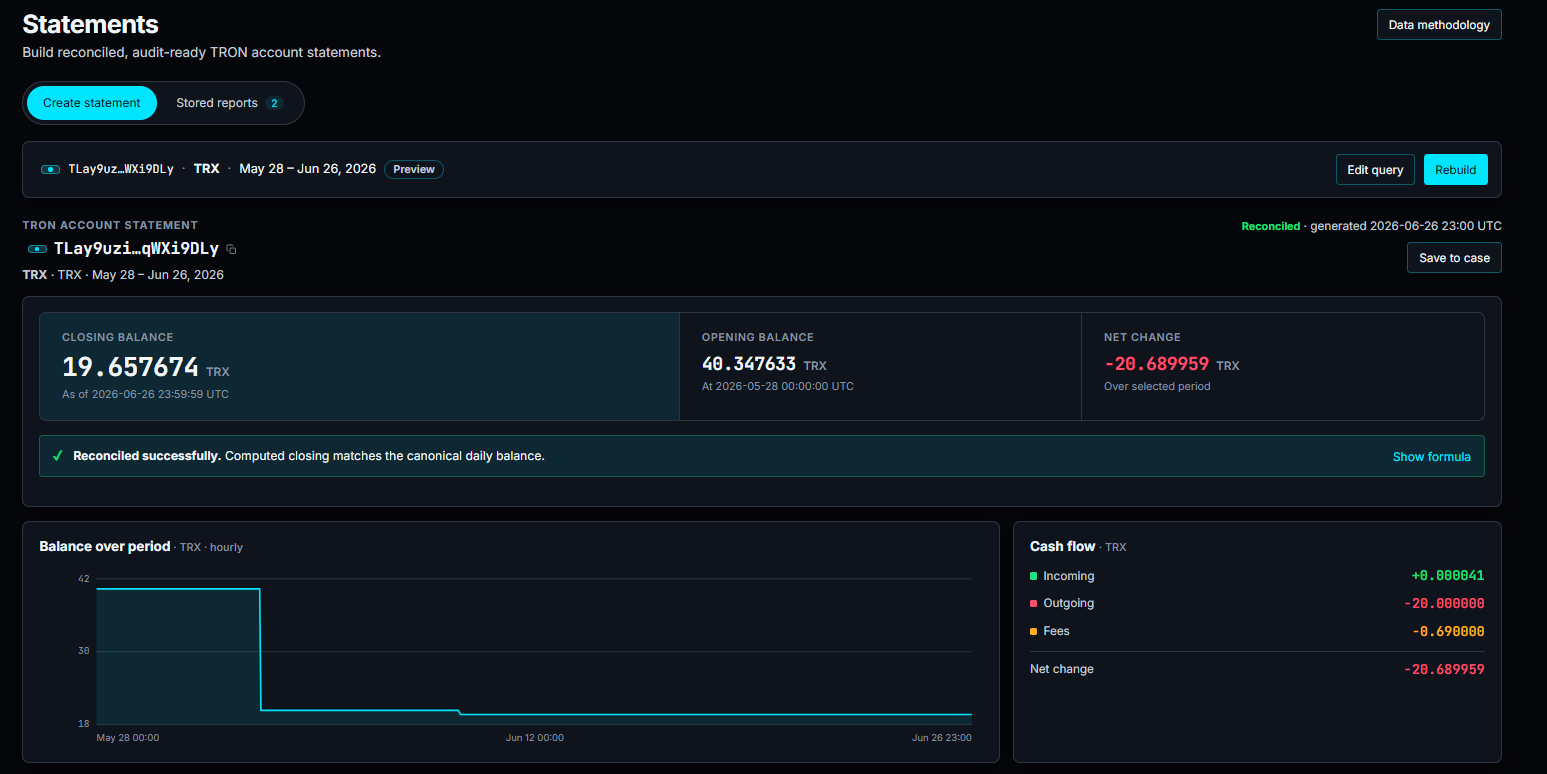Open the Stored reports tab
The width and height of the screenshot is (1547, 774).
coord(230,103)
